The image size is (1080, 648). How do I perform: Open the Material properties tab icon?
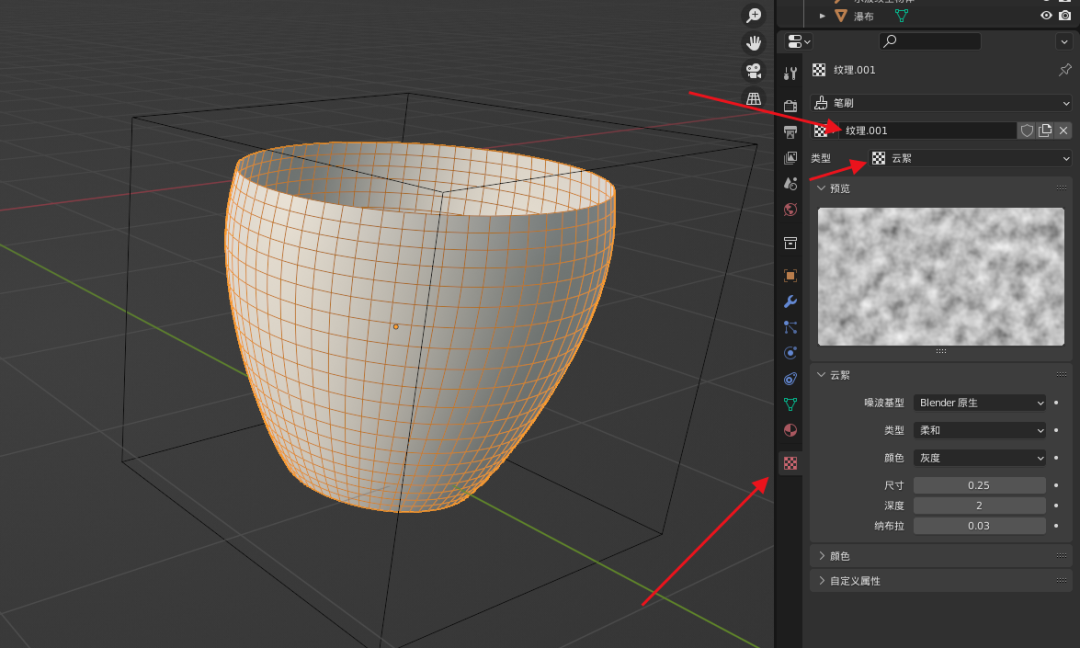coord(790,430)
